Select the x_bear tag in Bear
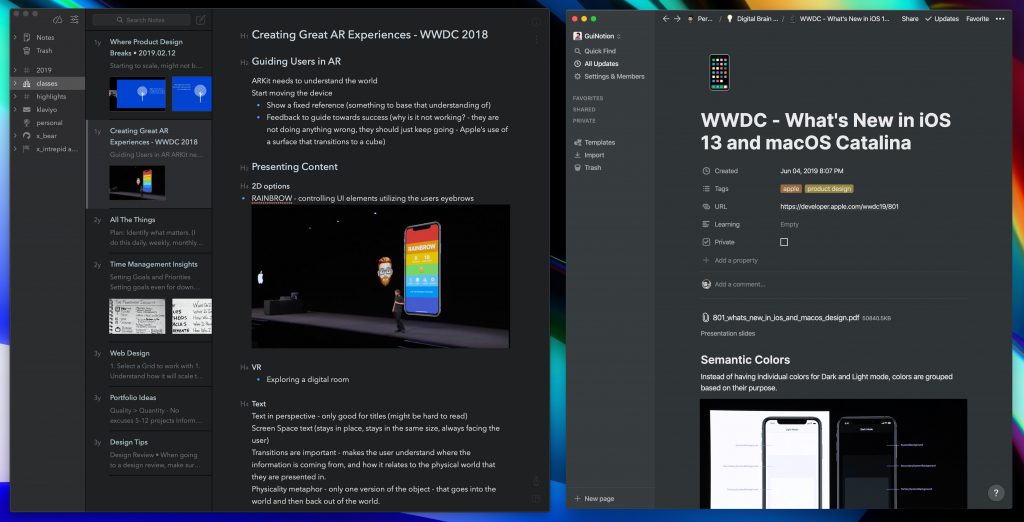The width and height of the screenshot is (1024, 522). (x=47, y=136)
